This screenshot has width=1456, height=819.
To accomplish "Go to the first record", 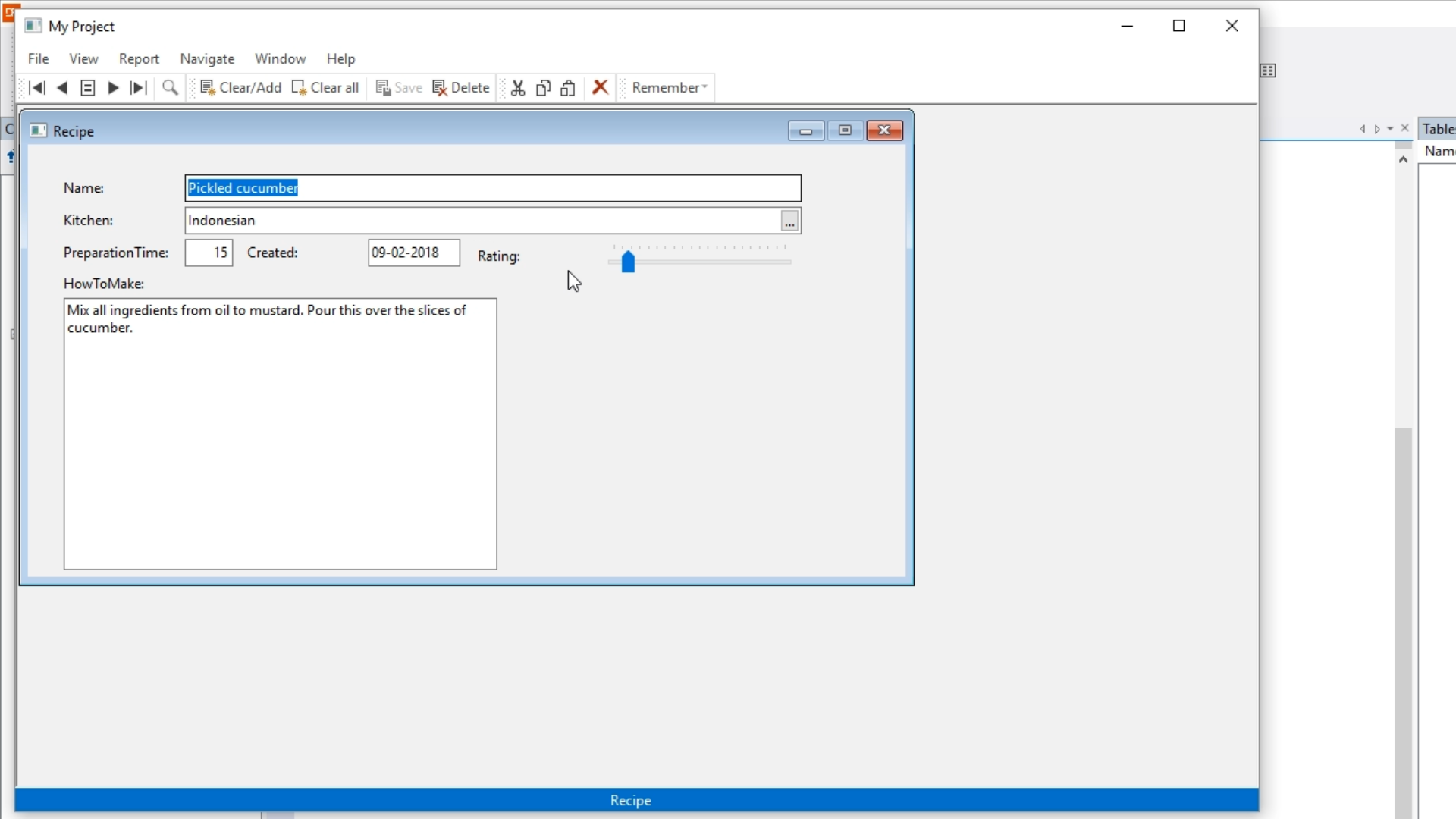I will pyautogui.click(x=36, y=88).
